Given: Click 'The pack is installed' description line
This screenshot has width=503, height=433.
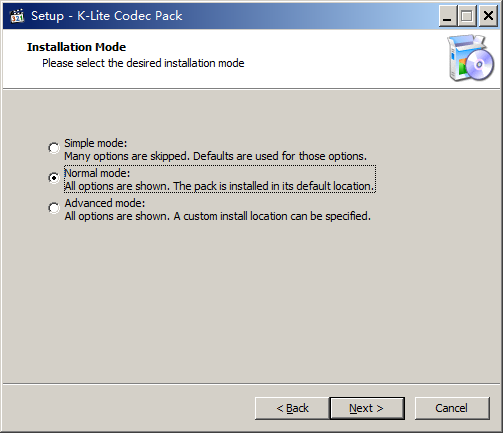Looking at the screenshot, I should tap(219, 186).
